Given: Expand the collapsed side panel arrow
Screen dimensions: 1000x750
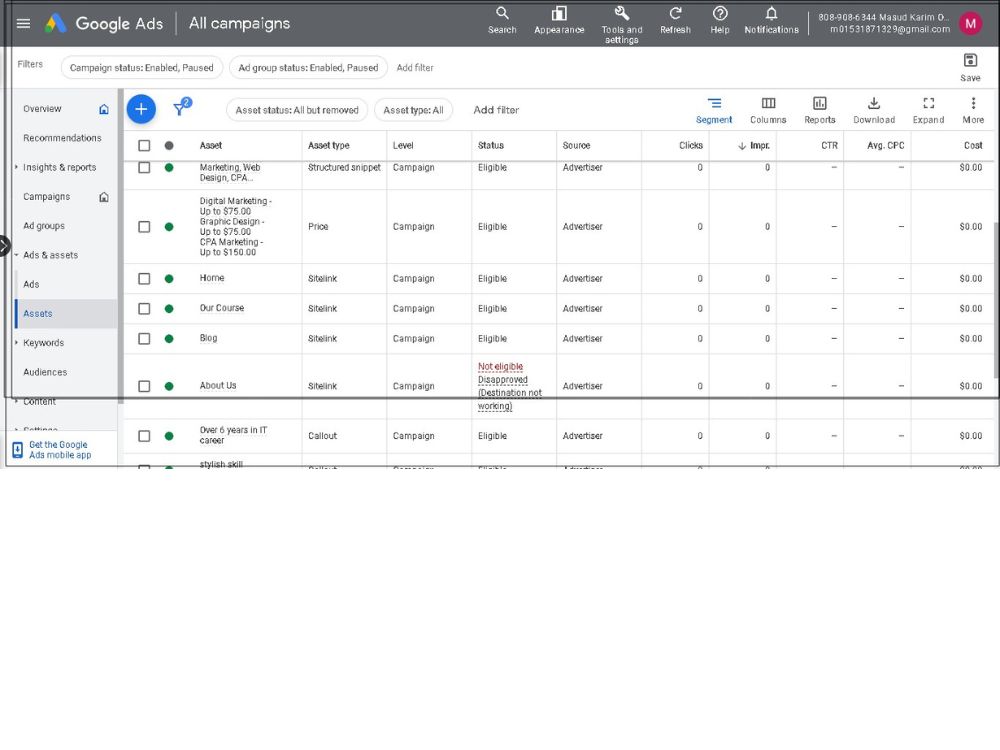Looking at the screenshot, I should point(4,246).
